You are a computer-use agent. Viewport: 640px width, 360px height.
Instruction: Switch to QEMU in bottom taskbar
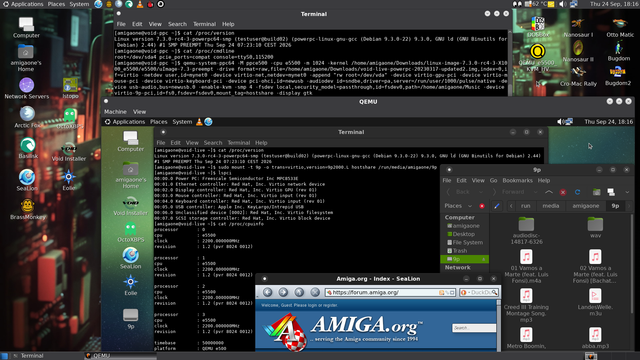pyautogui.click(x=120, y=356)
